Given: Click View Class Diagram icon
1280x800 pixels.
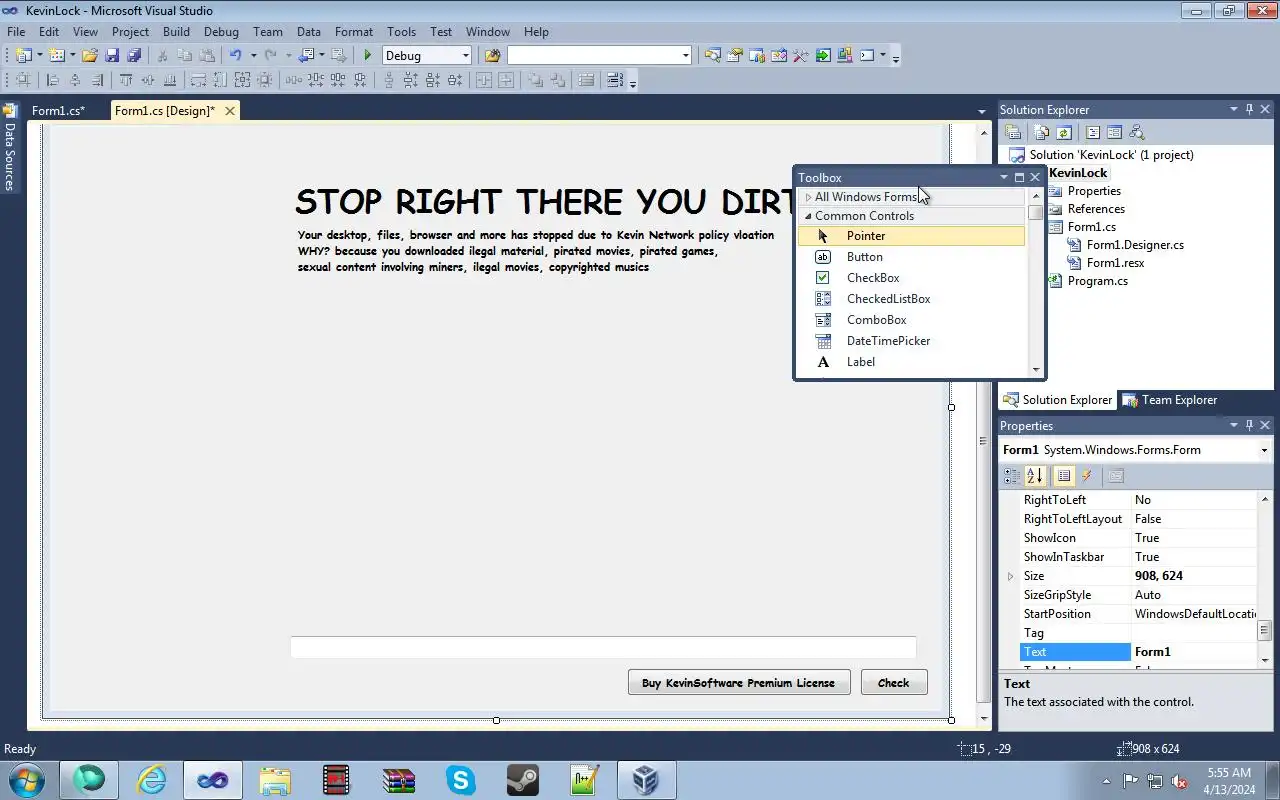Looking at the screenshot, I should [x=1136, y=132].
